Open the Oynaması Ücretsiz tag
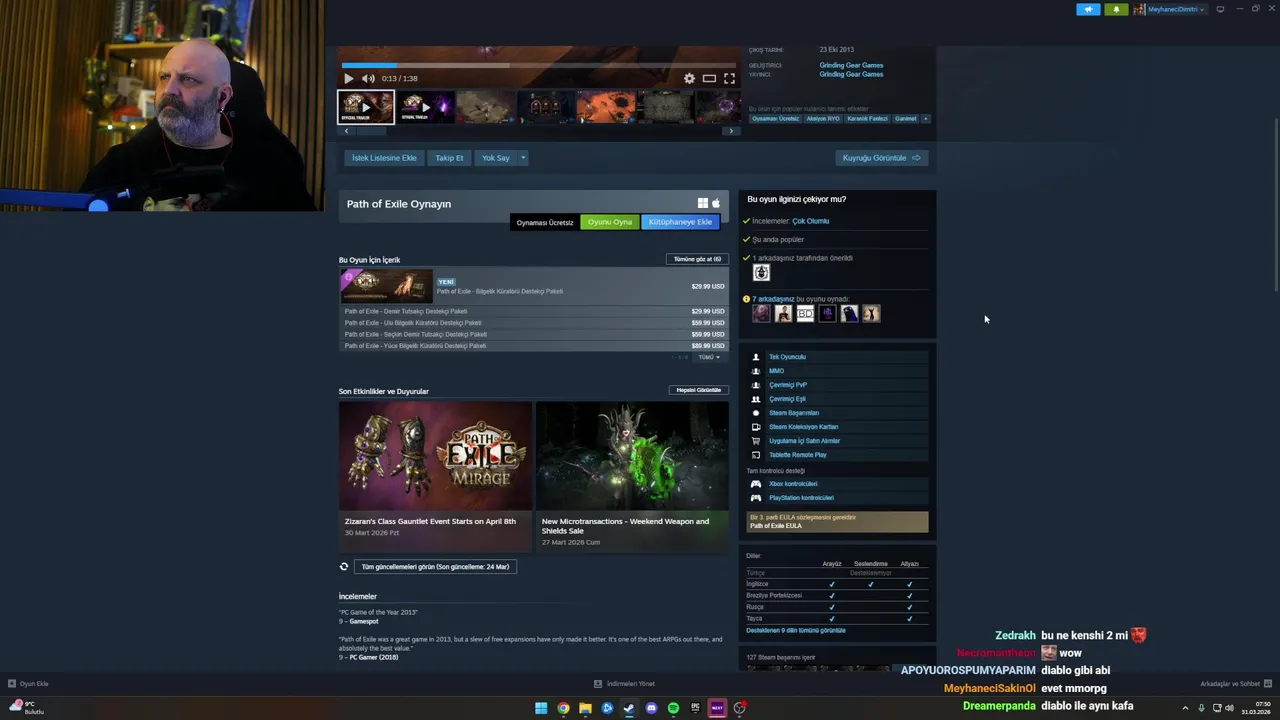The height and width of the screenshot is (720, 1280). [775, 118]
